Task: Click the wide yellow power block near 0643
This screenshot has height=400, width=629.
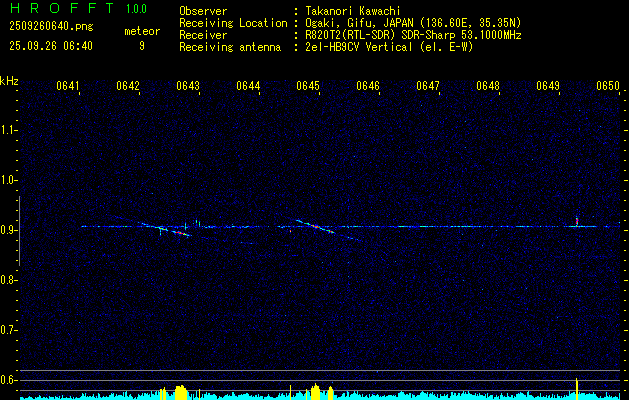Action: 181,393
